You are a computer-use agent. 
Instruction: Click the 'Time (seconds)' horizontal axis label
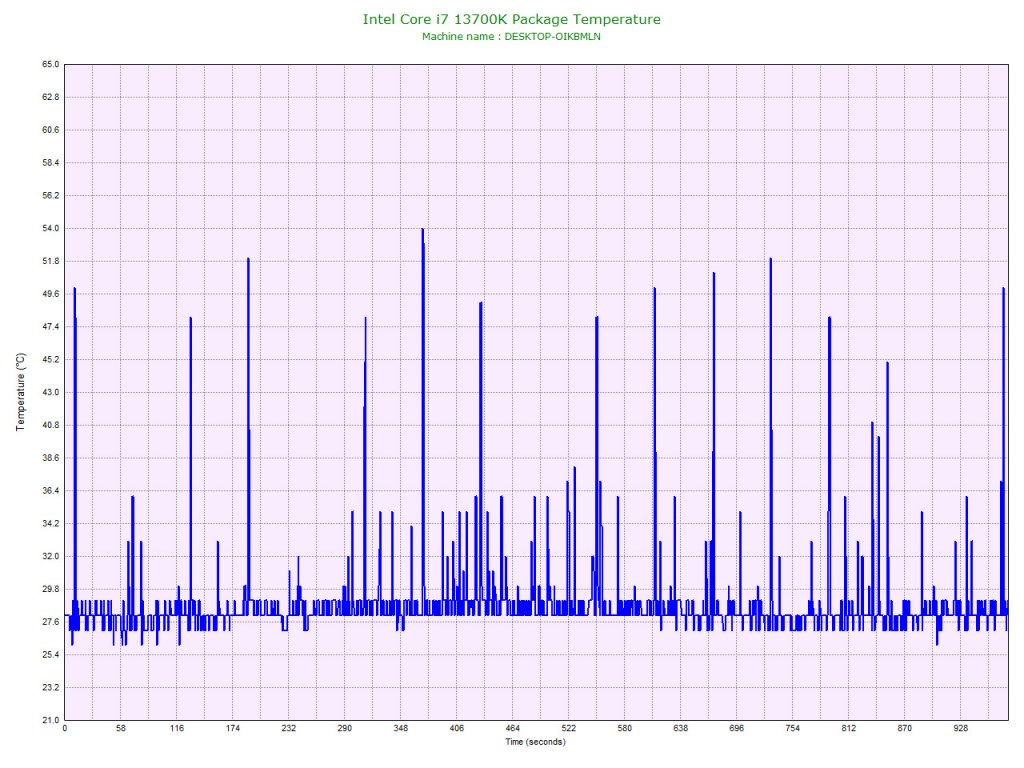tap(535, 742)
